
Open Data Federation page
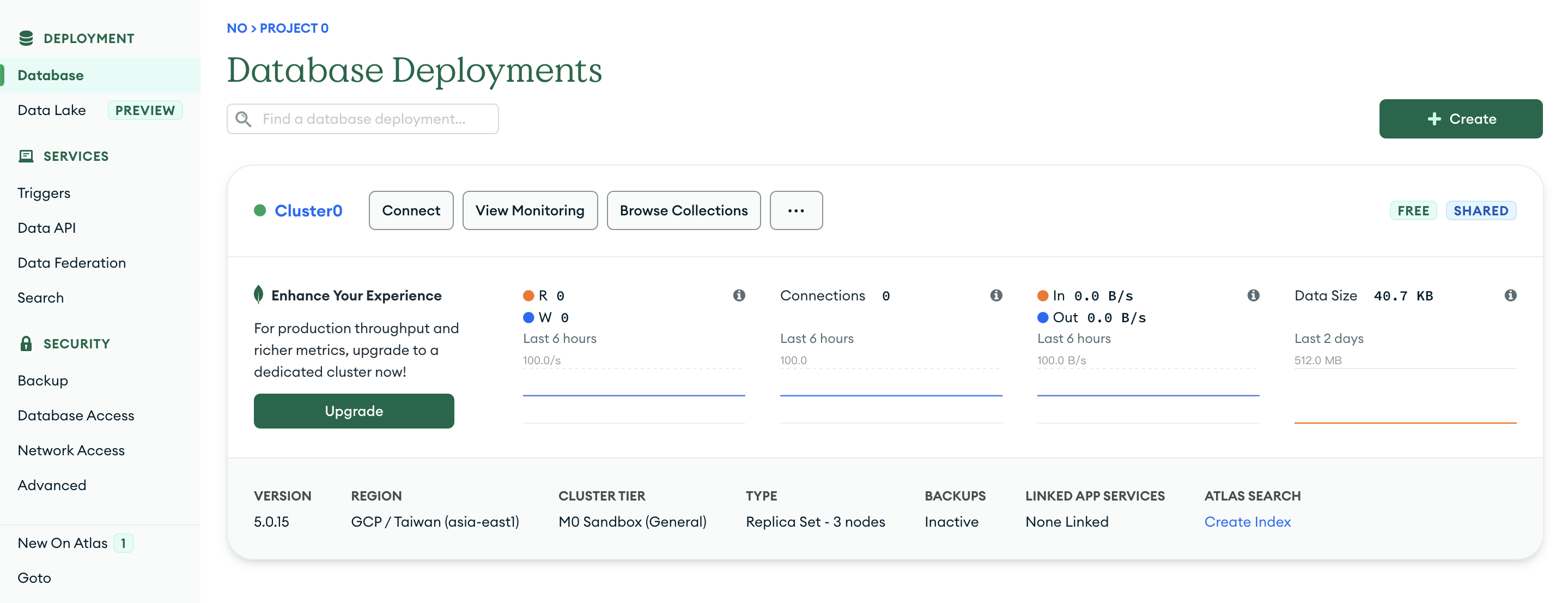point(72,263)
